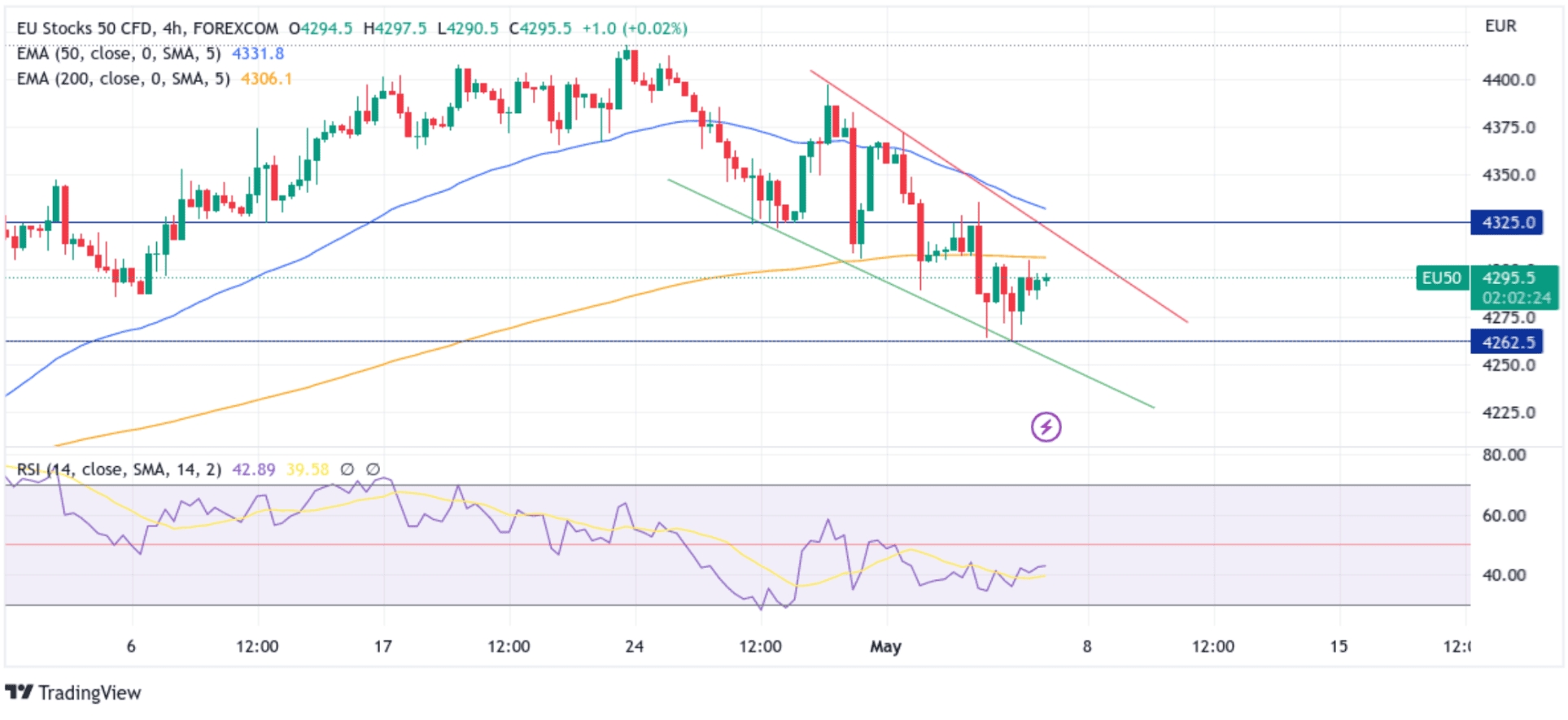Click the 6 date label on time axis

(131, 647)
